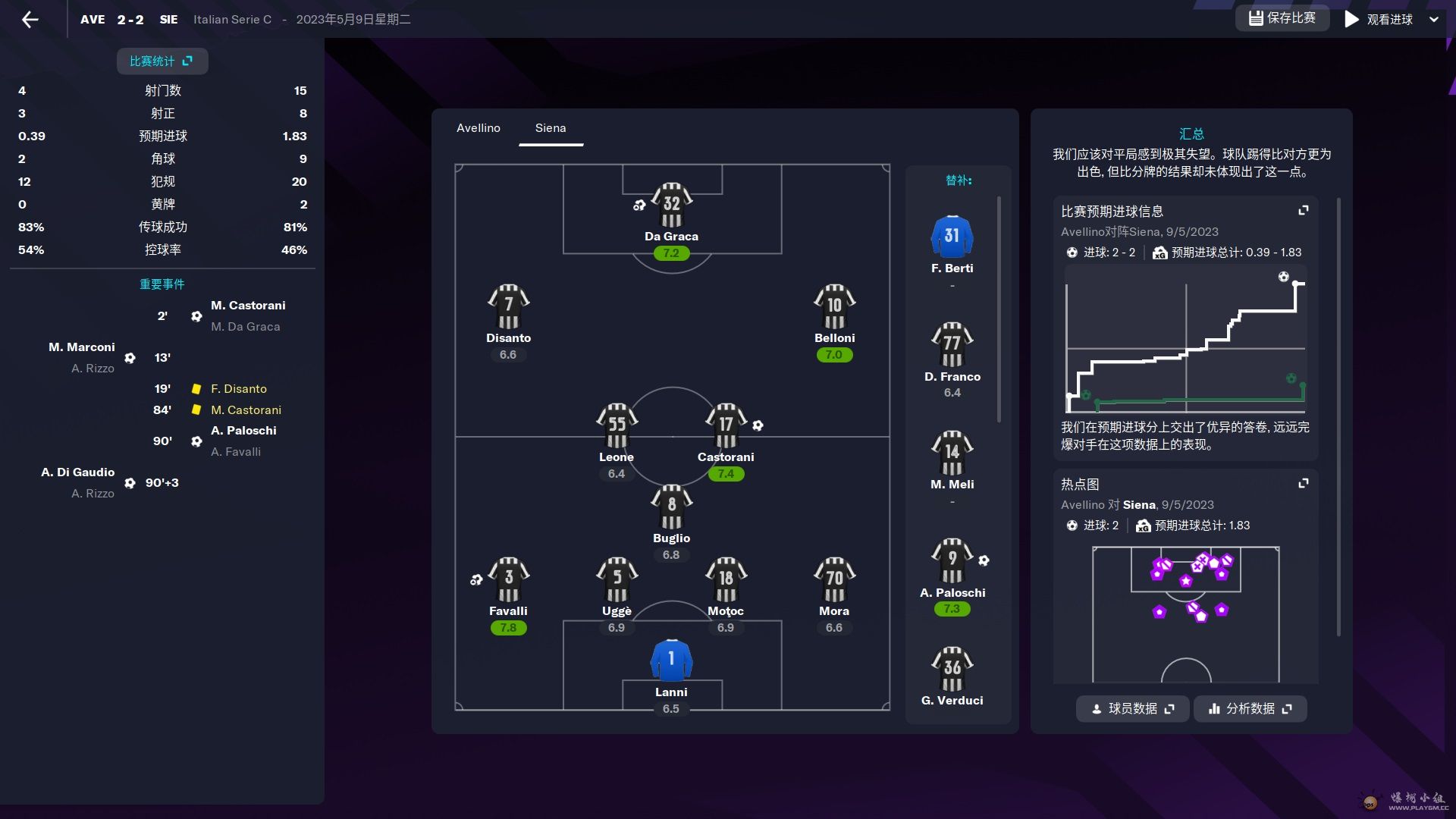Image resolution: width=1456 pixels, height=819 pixels.
Task: Switch to the Avellino lineup tab
Action: coord(478,128)
